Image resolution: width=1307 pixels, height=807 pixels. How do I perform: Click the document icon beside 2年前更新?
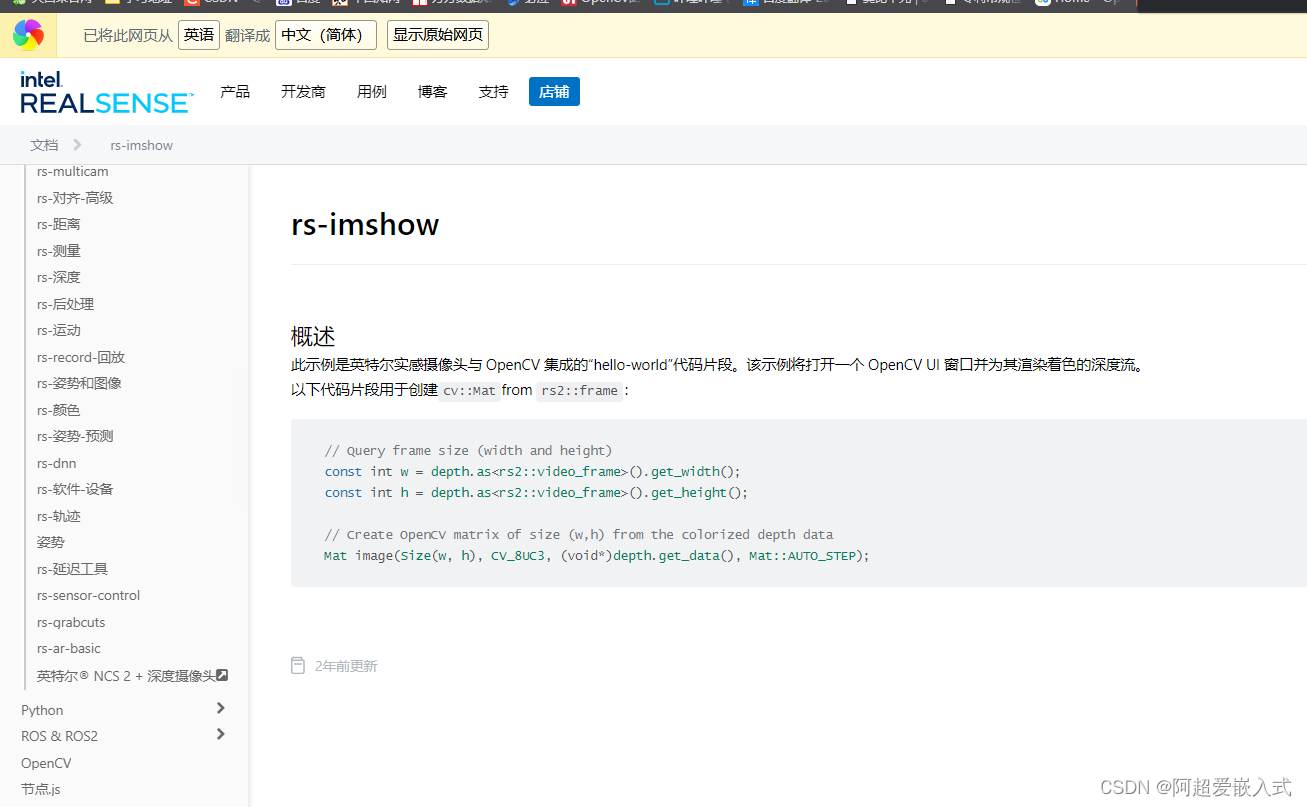(x=298, y=666)
